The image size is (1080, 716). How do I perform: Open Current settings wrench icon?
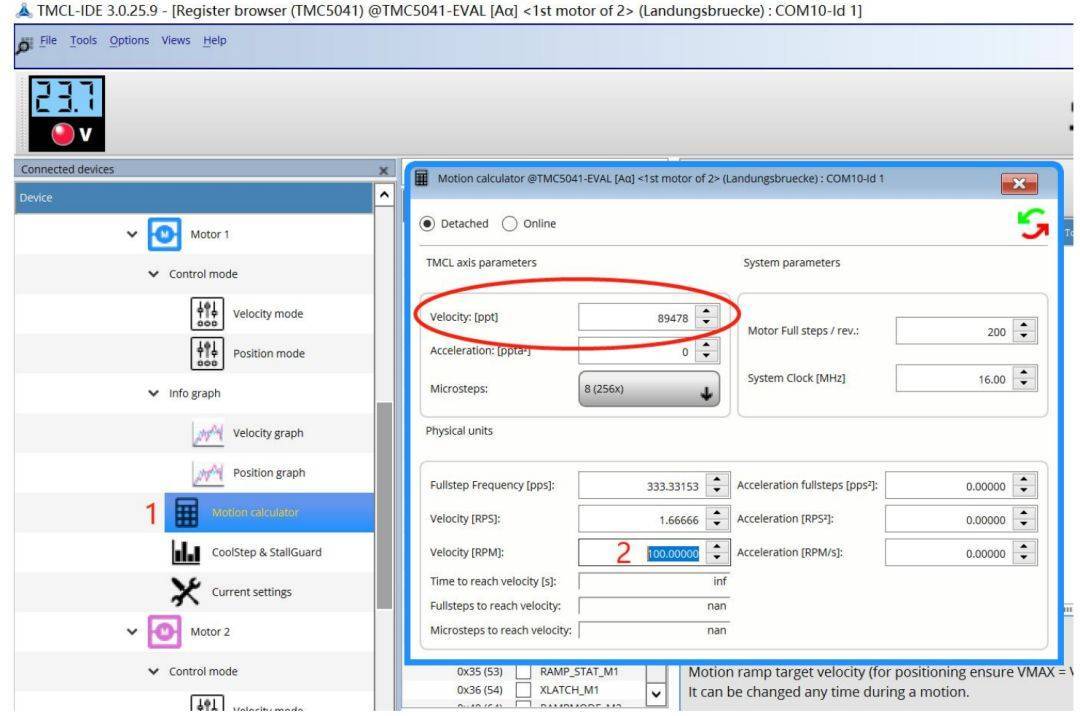click(188, 591)
